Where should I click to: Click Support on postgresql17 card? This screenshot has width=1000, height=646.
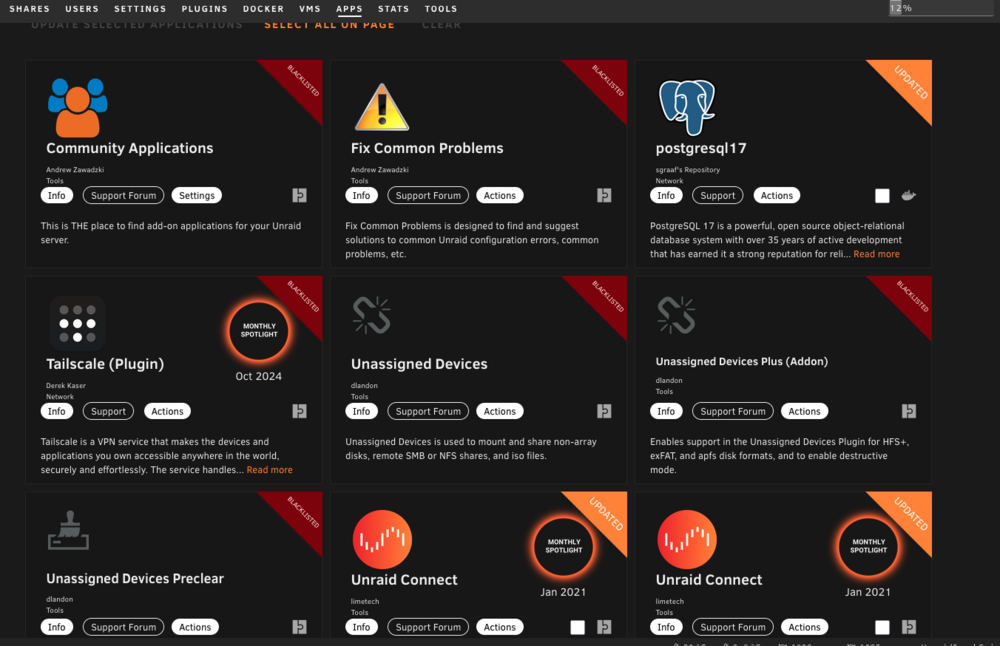tap(717, 195)
